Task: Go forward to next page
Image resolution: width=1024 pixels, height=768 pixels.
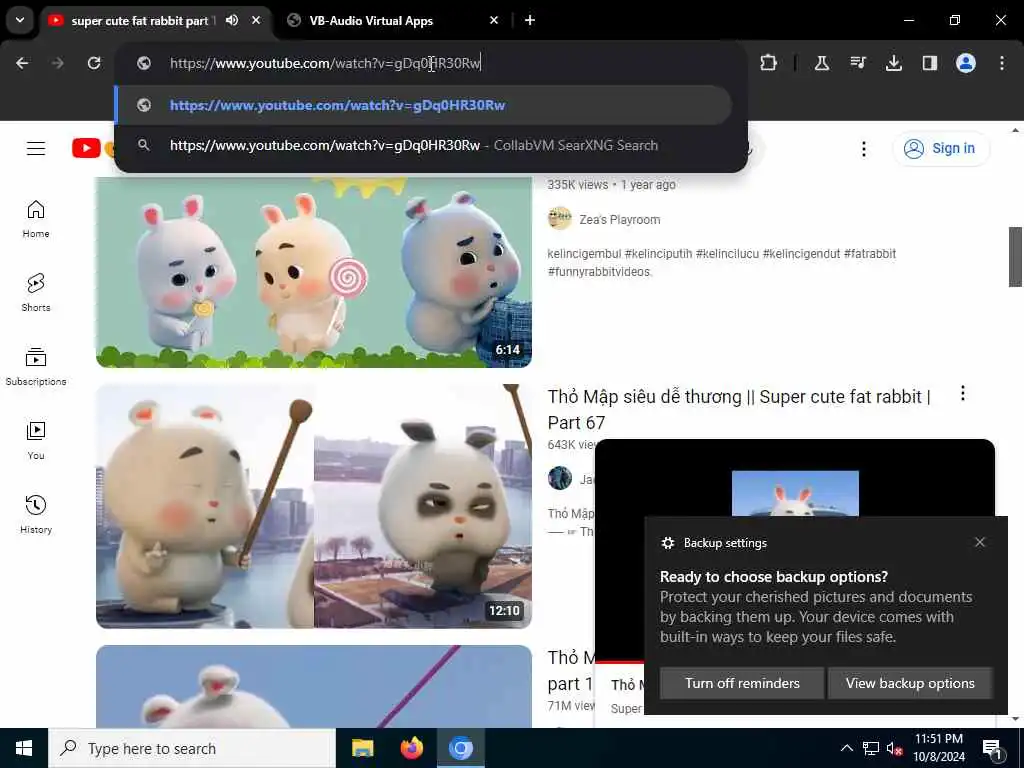Action: (57, 63)
